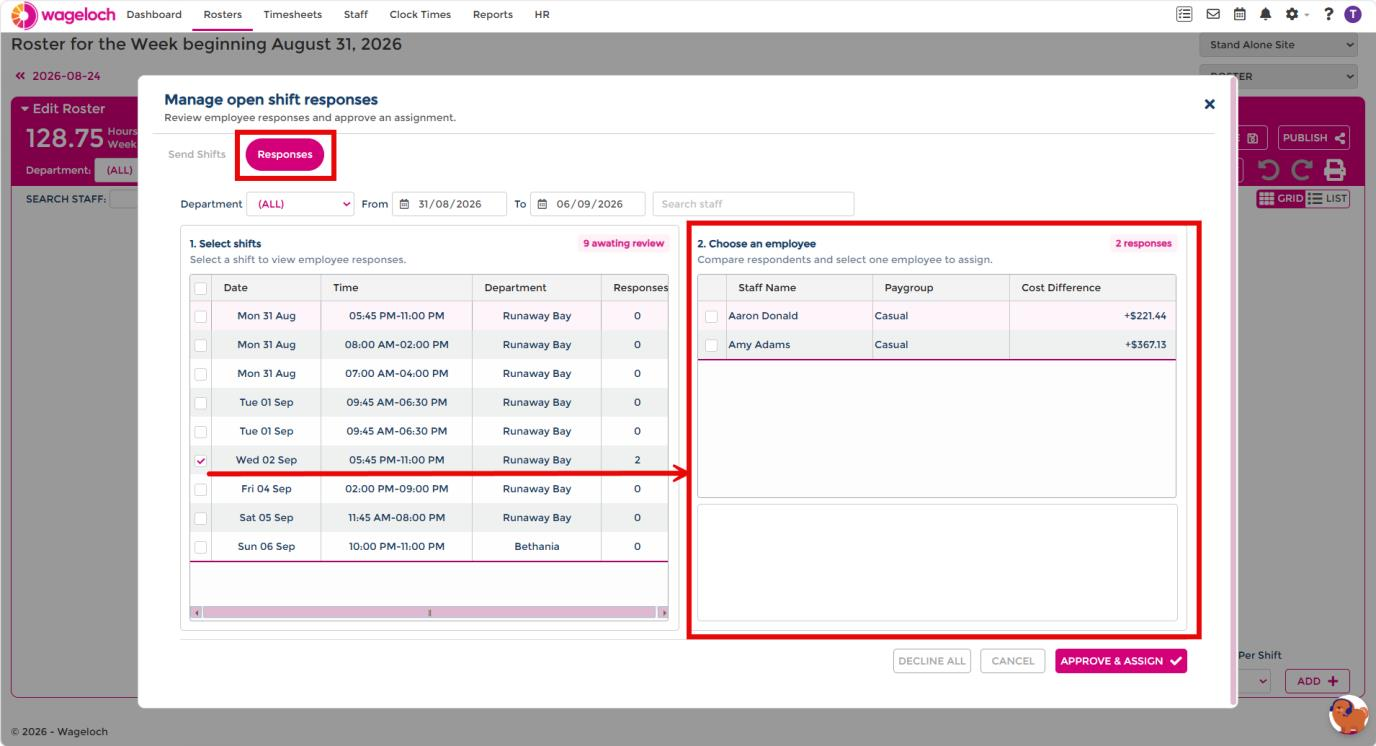
Task: Select Aaron Donald's checkbox
Action: [711, 316]
